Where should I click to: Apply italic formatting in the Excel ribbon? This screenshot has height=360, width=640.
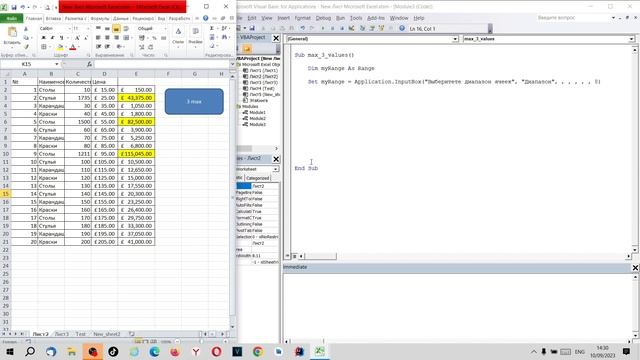(52, 38)
